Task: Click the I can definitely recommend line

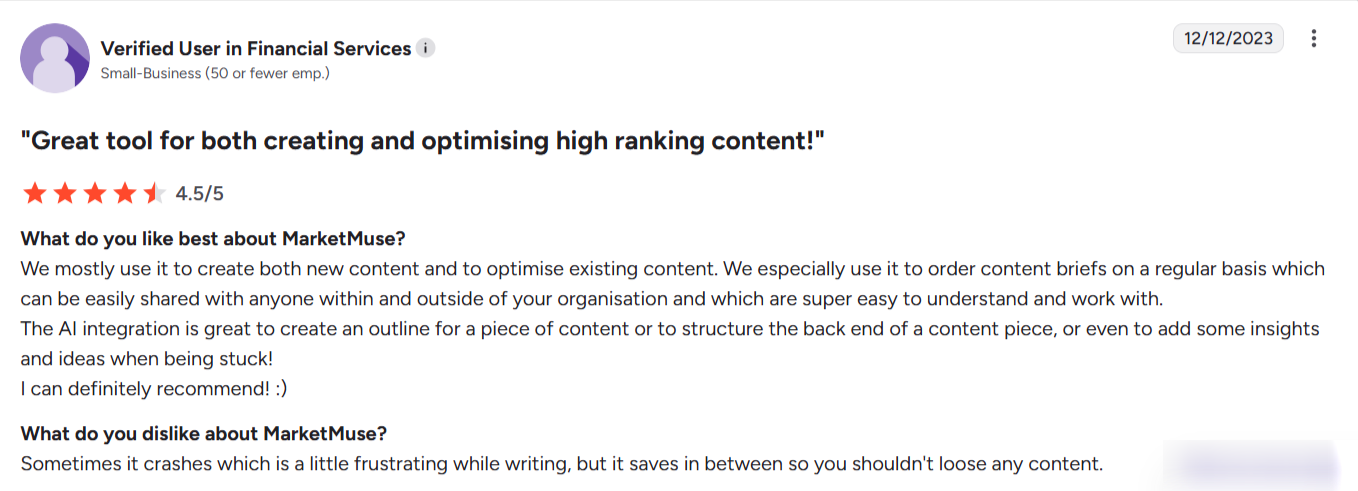Action: [x=154, y=388]
